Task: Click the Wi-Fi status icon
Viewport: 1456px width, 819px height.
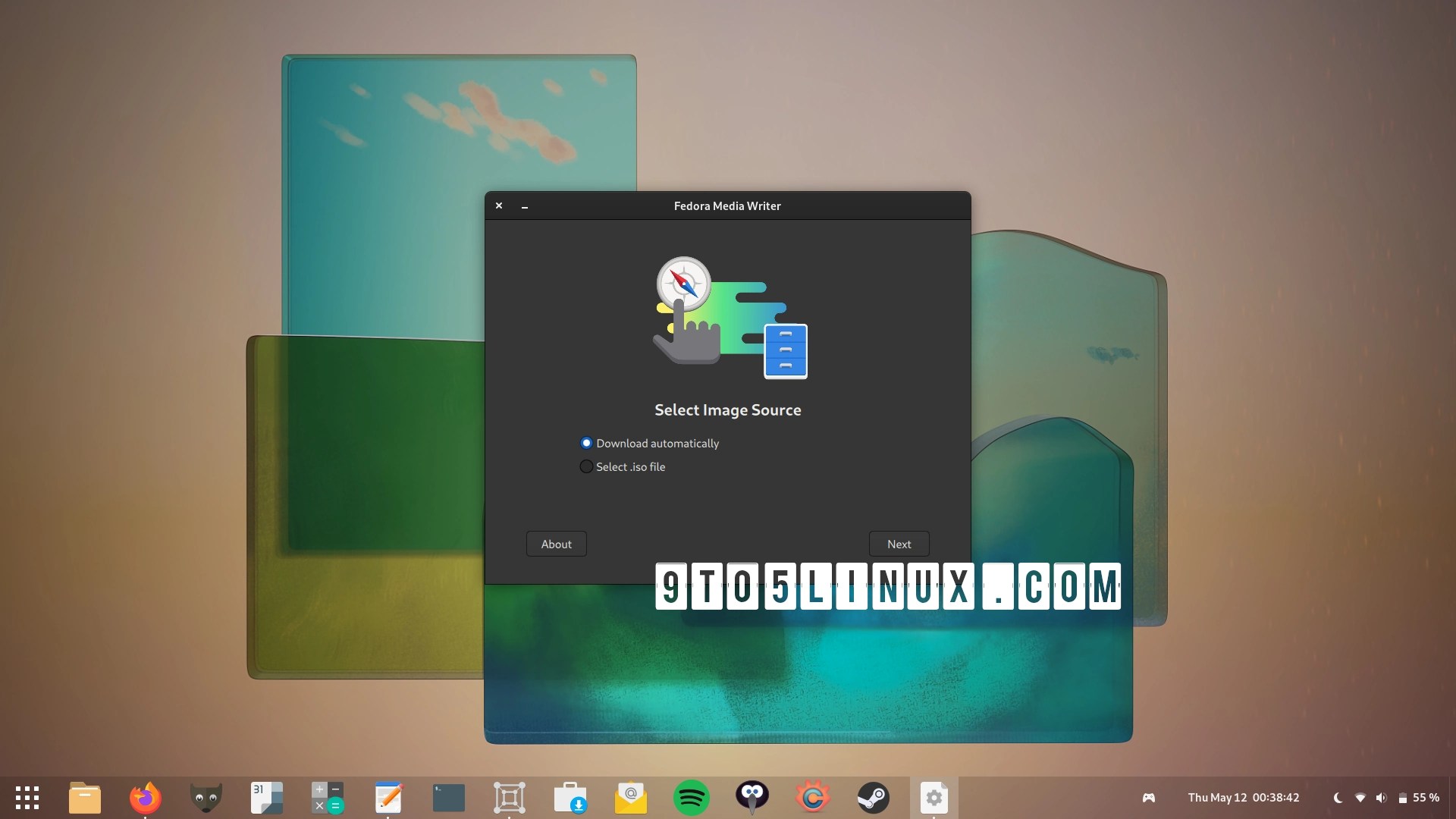Action: 1359,797
